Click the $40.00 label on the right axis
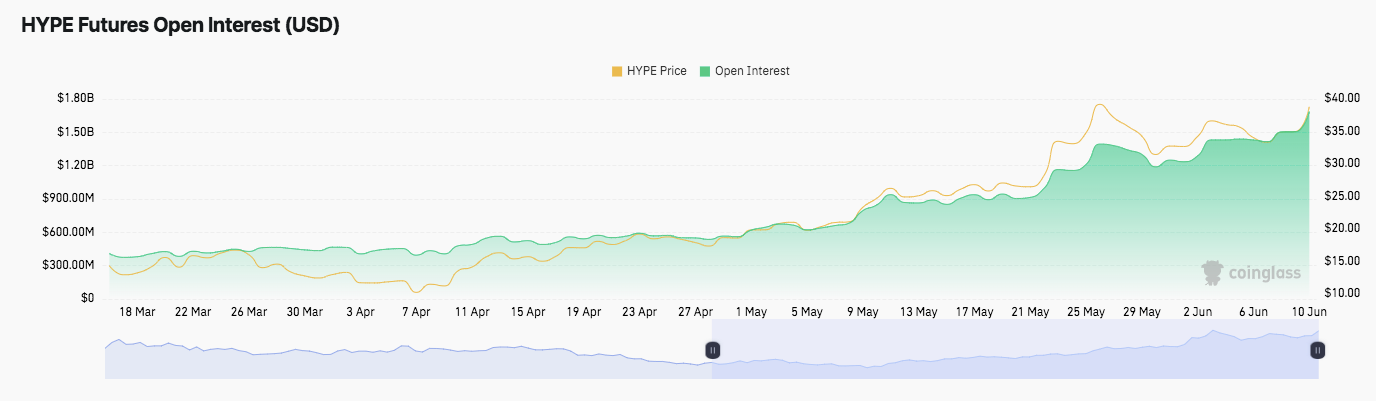 [1341, 98]
